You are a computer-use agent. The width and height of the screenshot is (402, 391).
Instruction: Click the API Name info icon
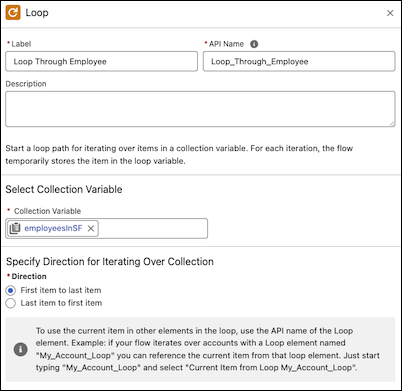pyautogui.click(x=254, y=44)
